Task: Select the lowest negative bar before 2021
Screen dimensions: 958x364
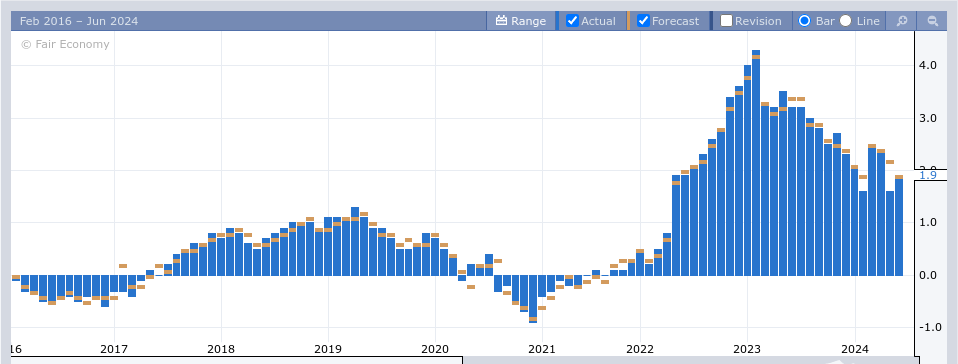Action: [x=533, y=299]
